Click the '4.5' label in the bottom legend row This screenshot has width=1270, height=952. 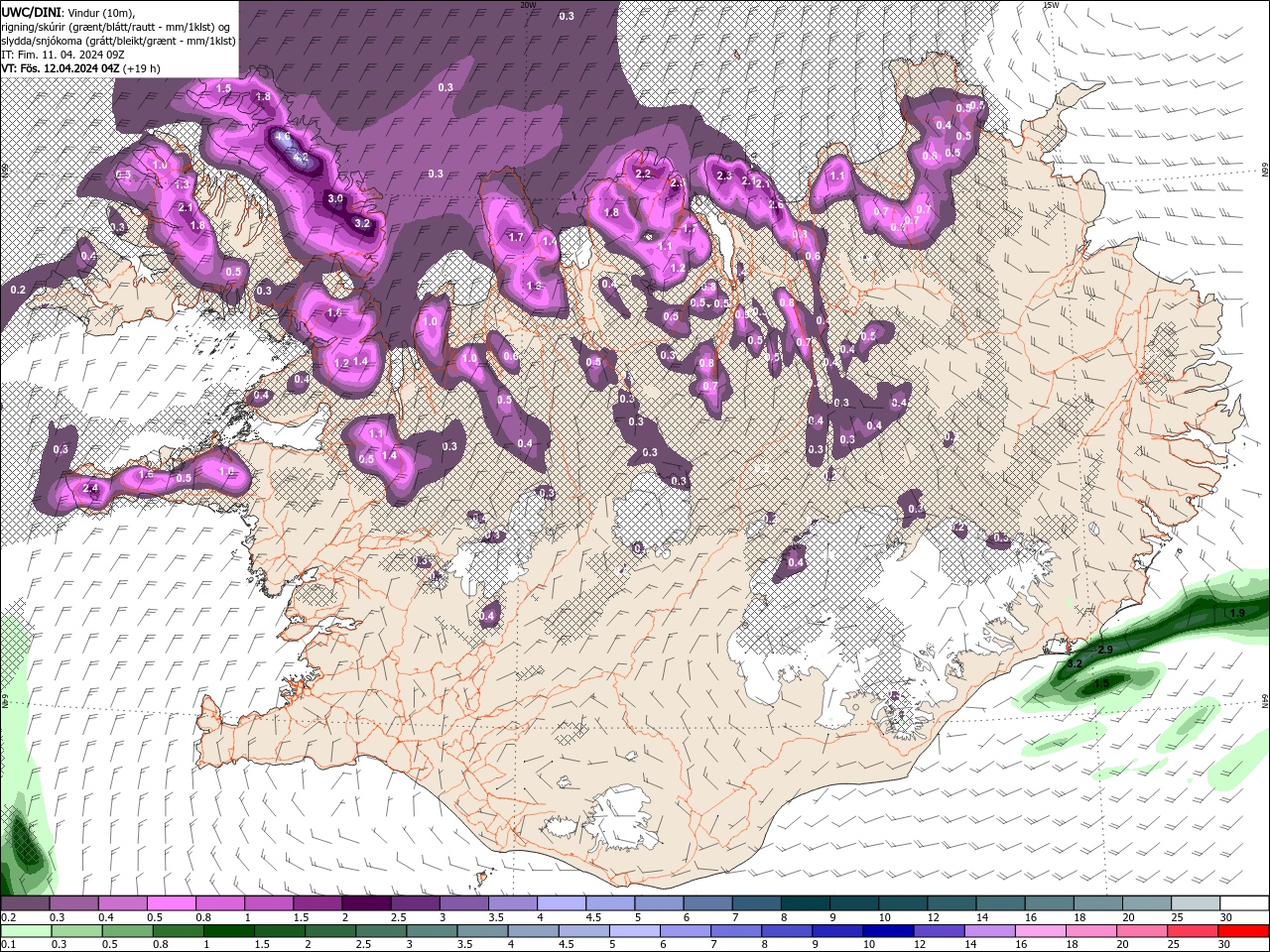click(567, 945)
